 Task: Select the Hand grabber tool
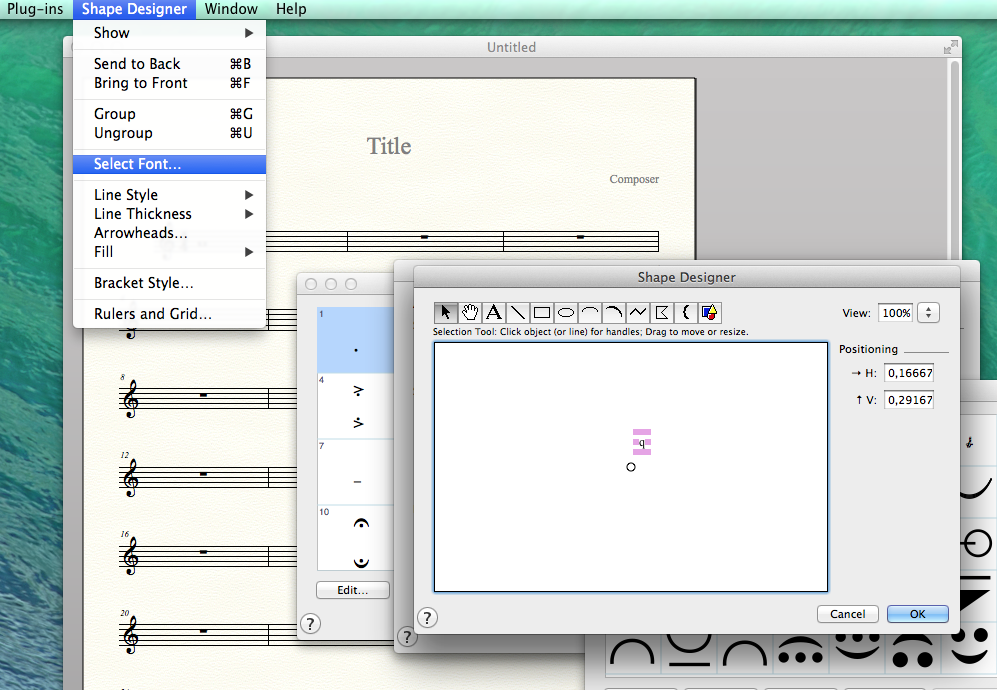tap(470, 312)
